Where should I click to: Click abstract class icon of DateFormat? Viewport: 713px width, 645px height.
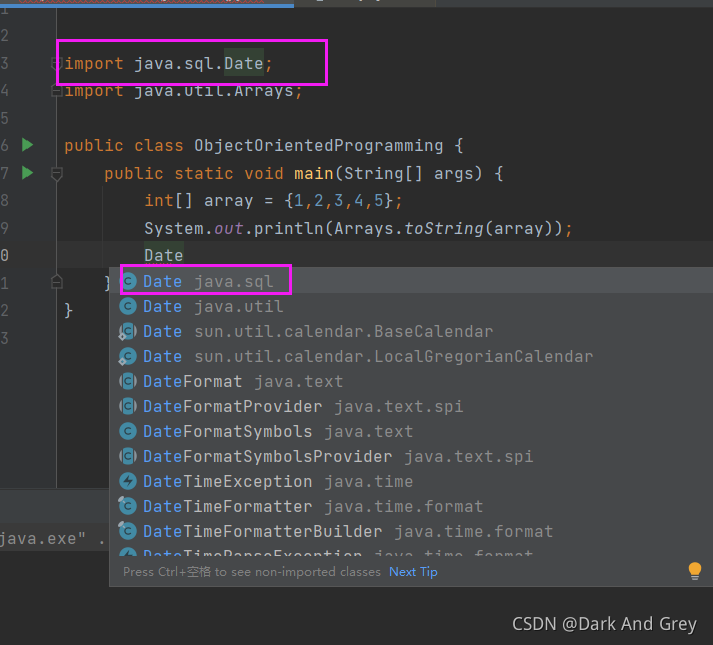click(128, 381)
